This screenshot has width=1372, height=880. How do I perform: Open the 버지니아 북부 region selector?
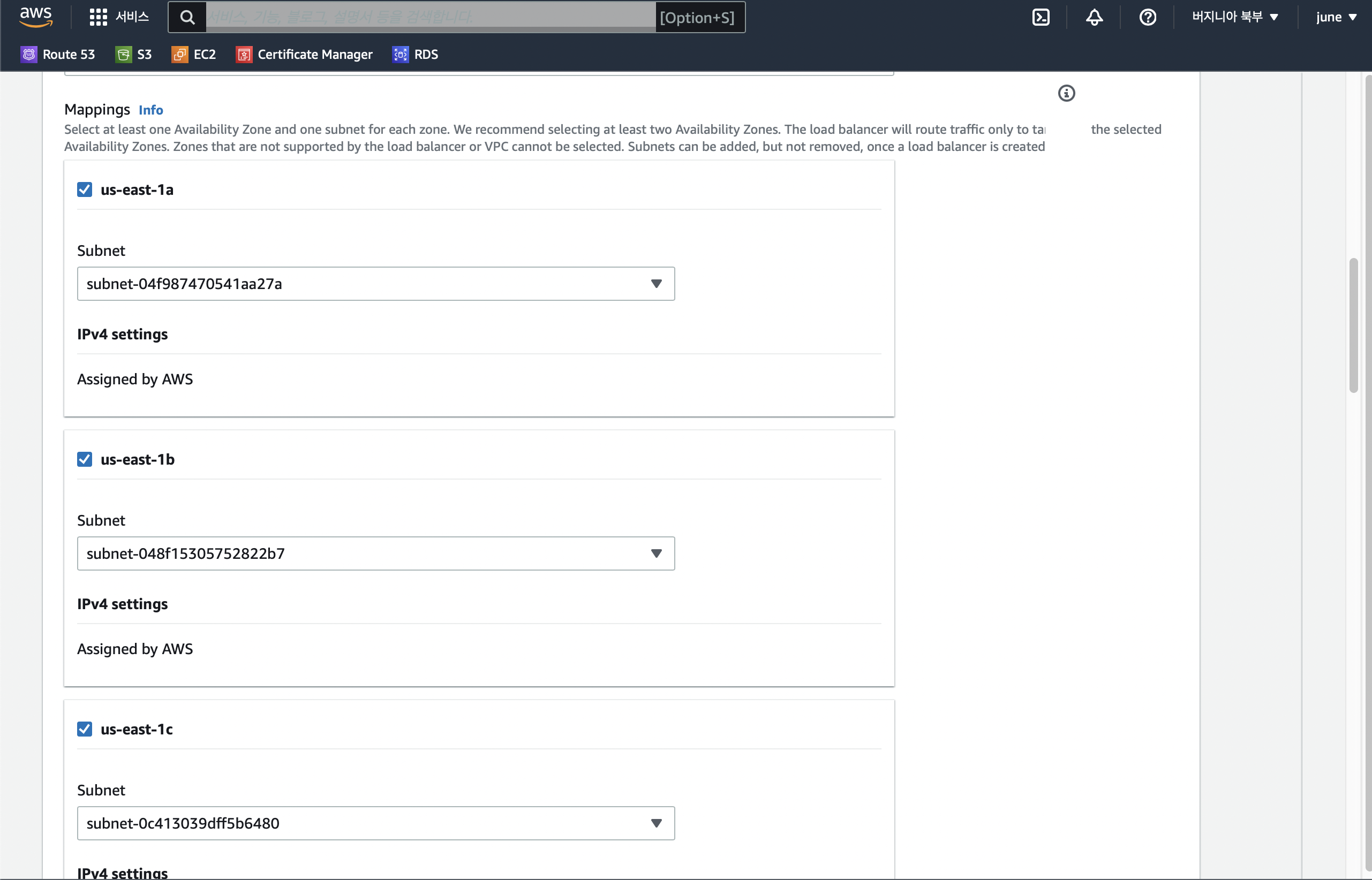click(x=1235, y=17)
